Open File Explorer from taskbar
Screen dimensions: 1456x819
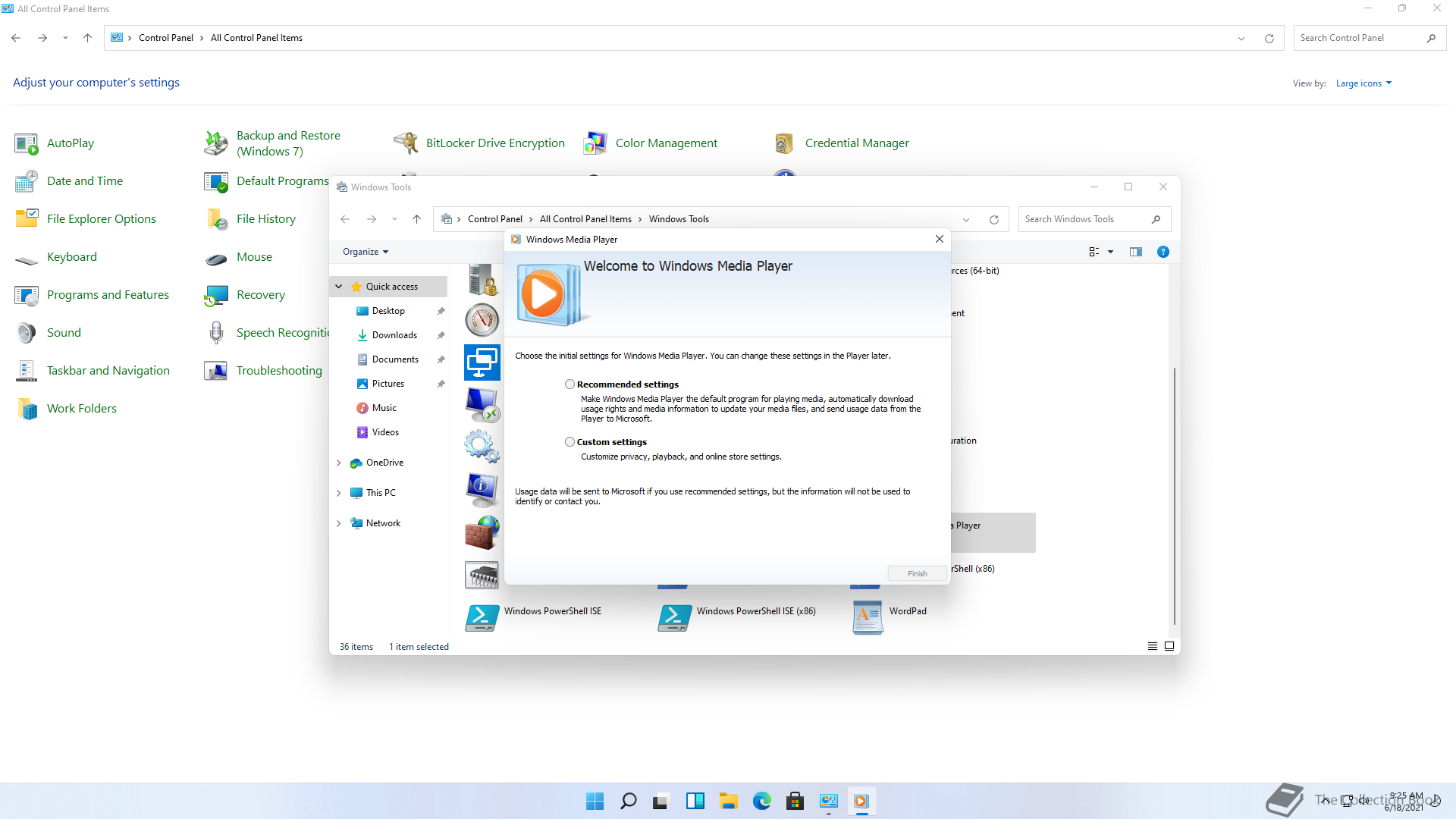pyautogui.click(x=729, y=801)
